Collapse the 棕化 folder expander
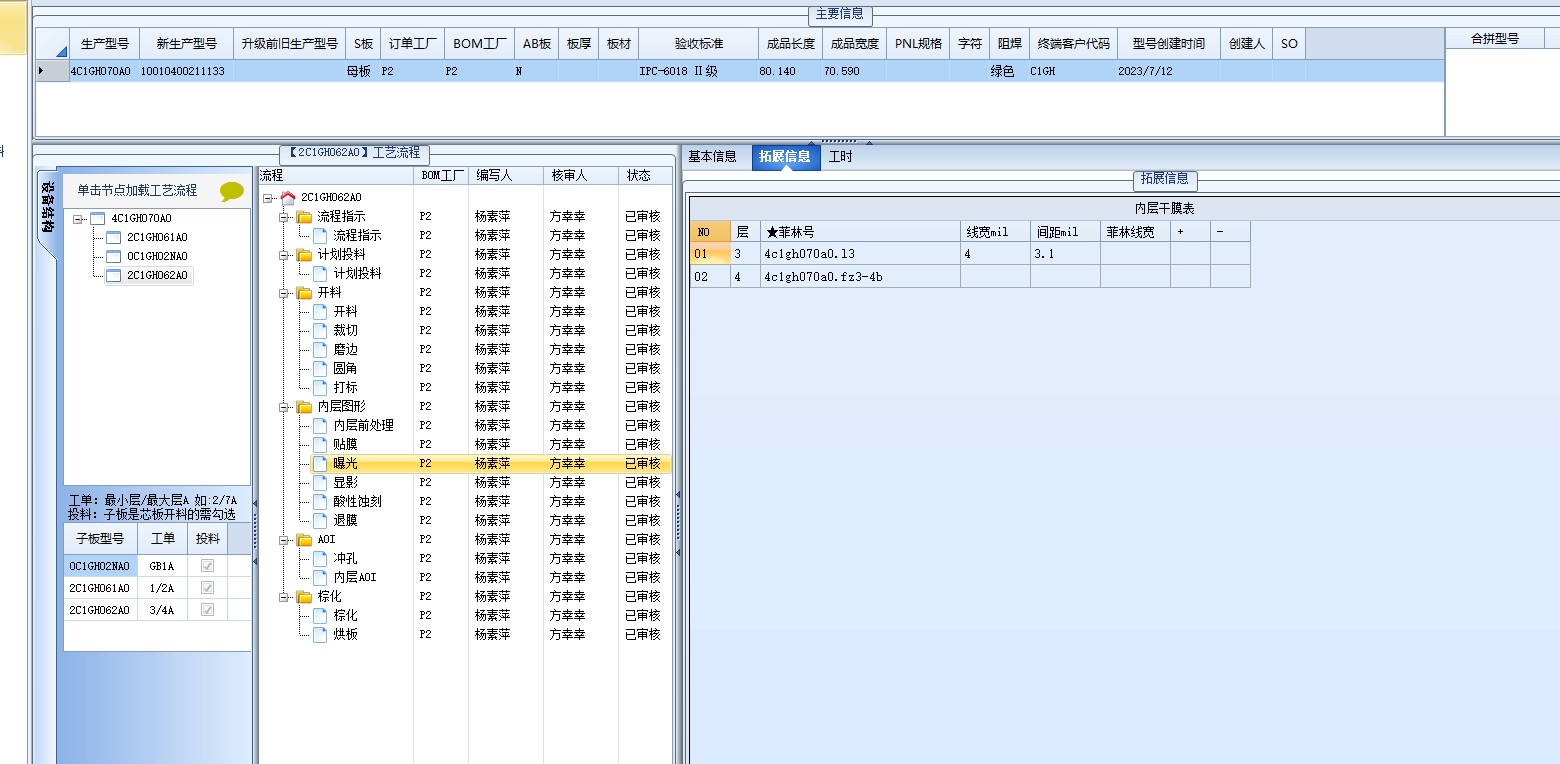 tap(284, 597)
